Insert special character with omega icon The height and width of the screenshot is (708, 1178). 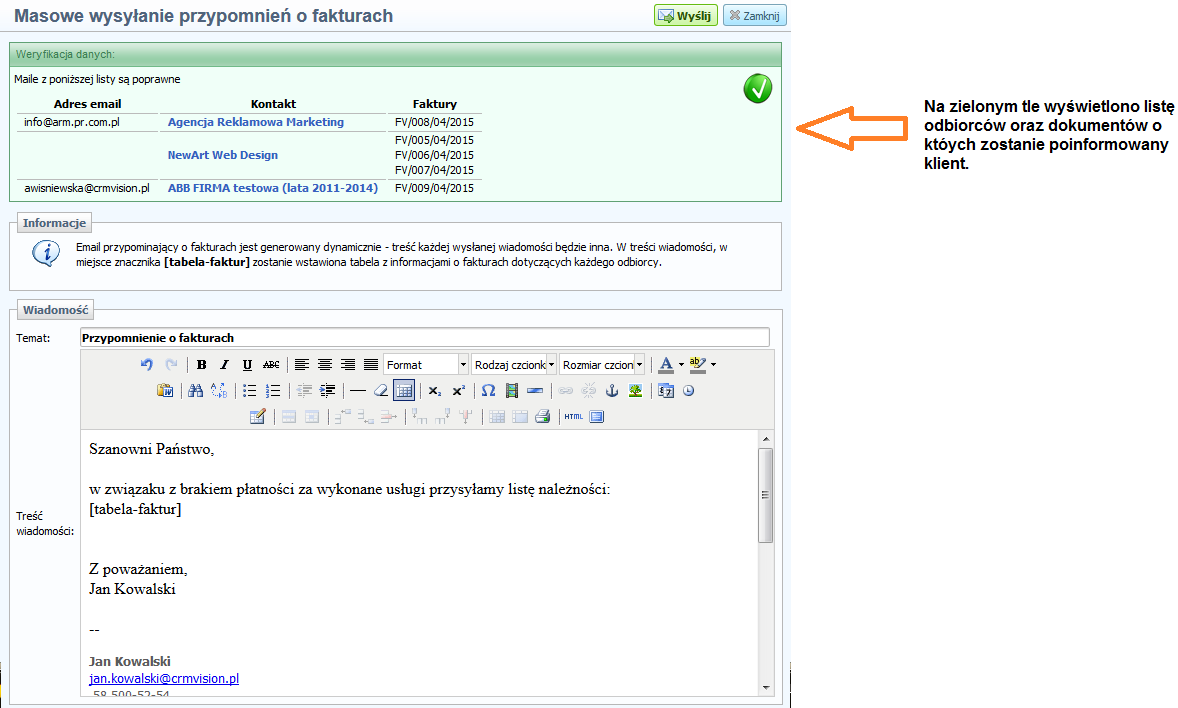click(488, 391)
